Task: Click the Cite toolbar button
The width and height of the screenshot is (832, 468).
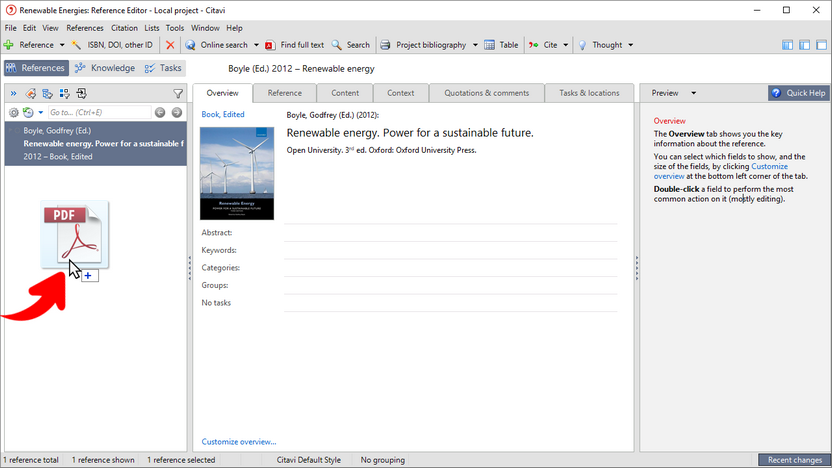Action: pyautogui.click(x=543, y=45)
